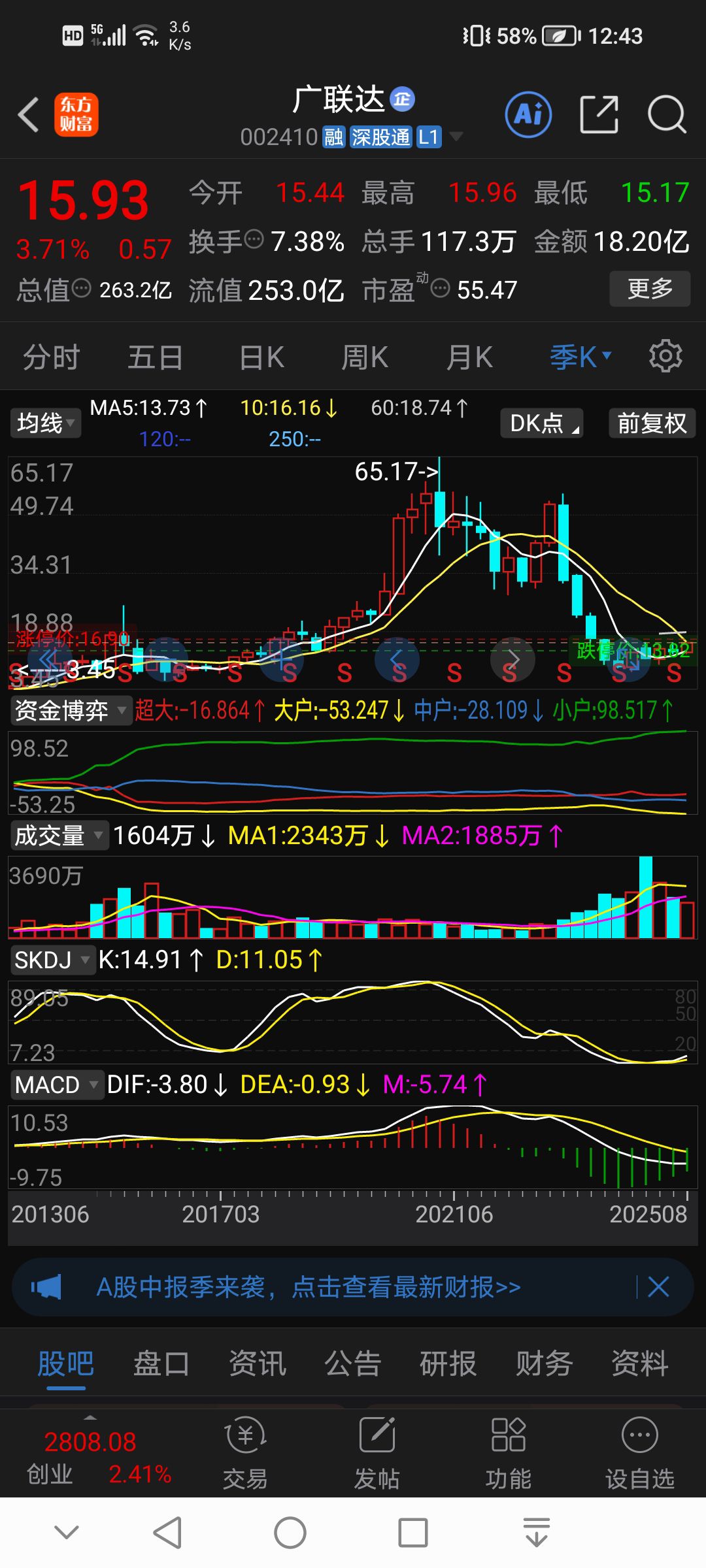Open the 发帖 post icon
Image resolution: width=706 pixels, height=1568 pixels.
(x=377, y=1453)
